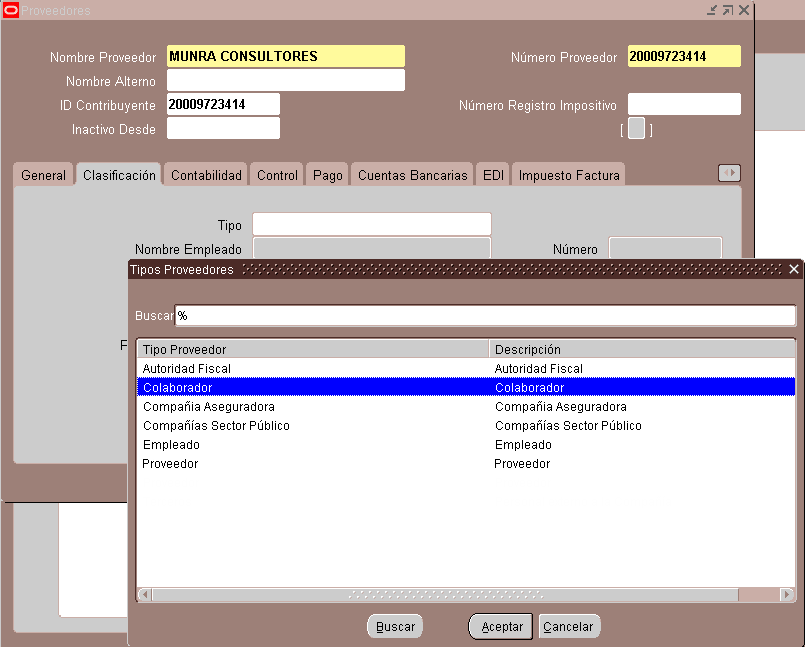The width and height of the screenshot is (805, 647).
Task: Dismiss the dialog using Cancelar
Action: pyautogui.click(x=569, y=626)
